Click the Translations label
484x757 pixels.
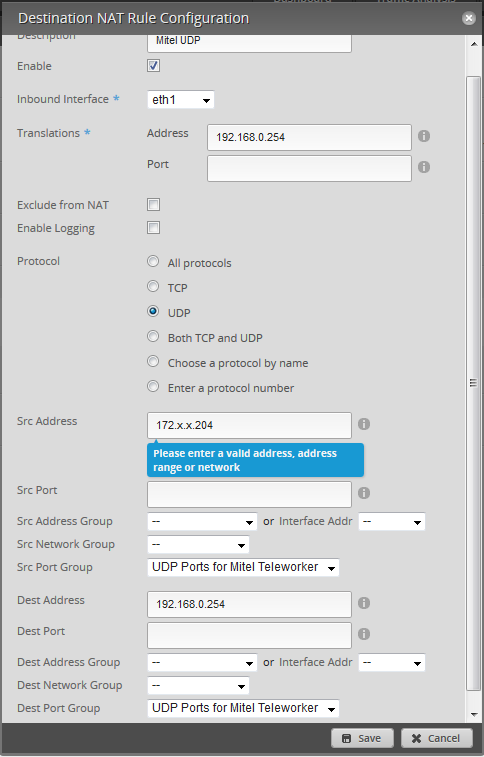coord(48,133)
